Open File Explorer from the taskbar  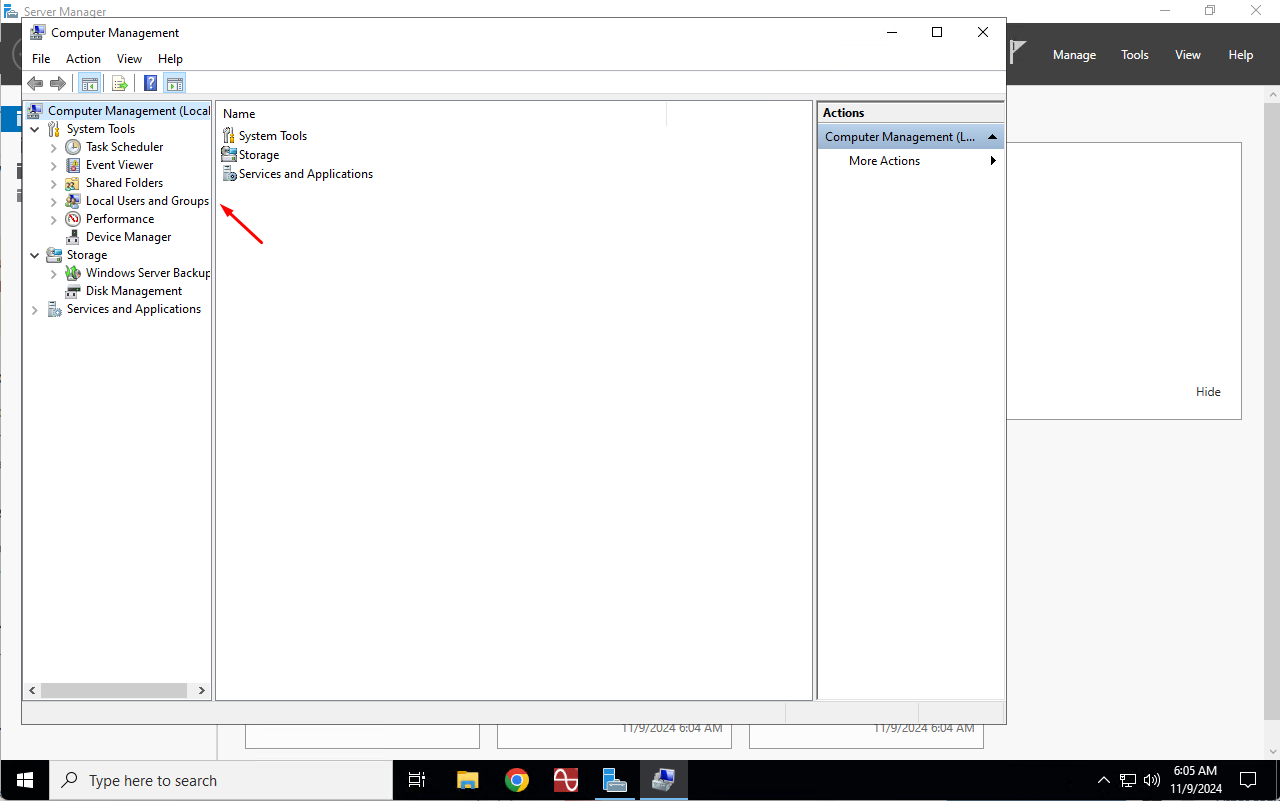pos(467,780)
